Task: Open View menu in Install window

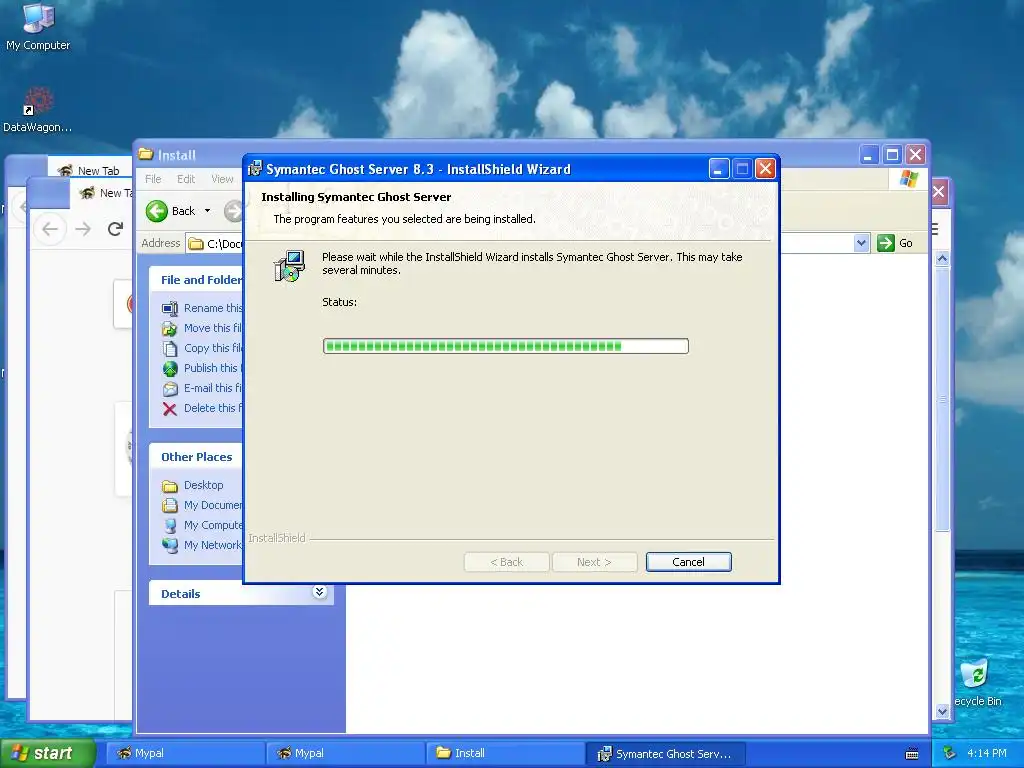Action: 222,179
